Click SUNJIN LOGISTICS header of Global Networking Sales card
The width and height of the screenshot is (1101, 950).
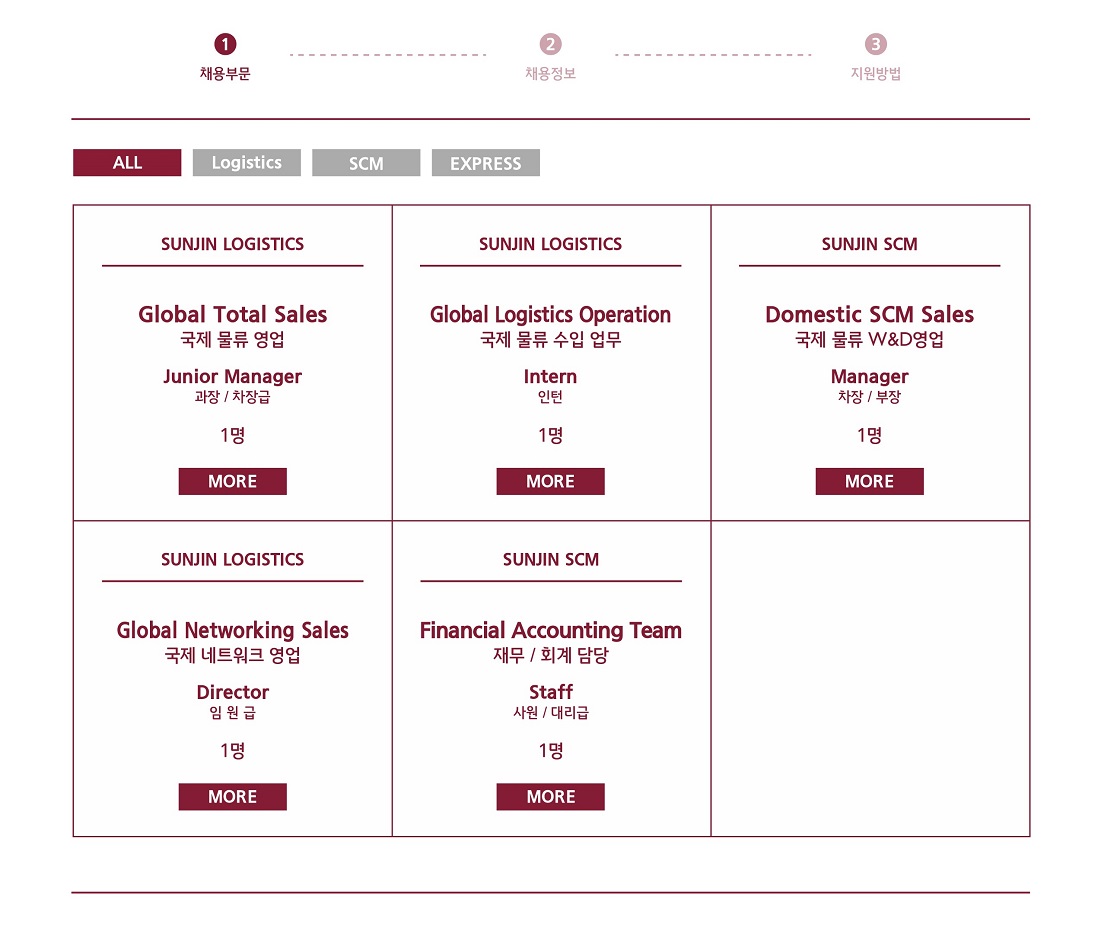(232, 560)
